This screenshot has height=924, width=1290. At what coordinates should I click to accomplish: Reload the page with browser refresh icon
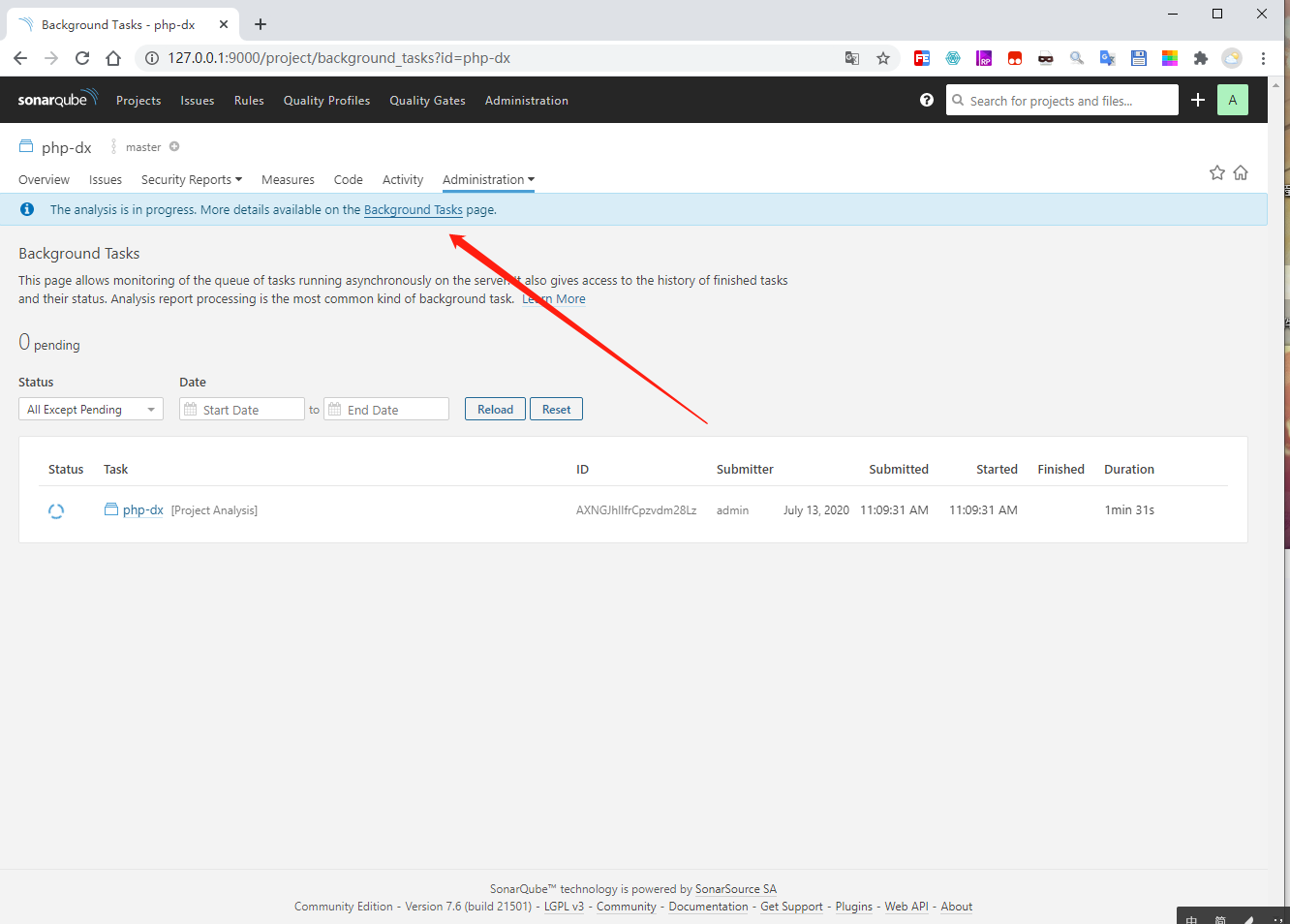coord(82,58)
